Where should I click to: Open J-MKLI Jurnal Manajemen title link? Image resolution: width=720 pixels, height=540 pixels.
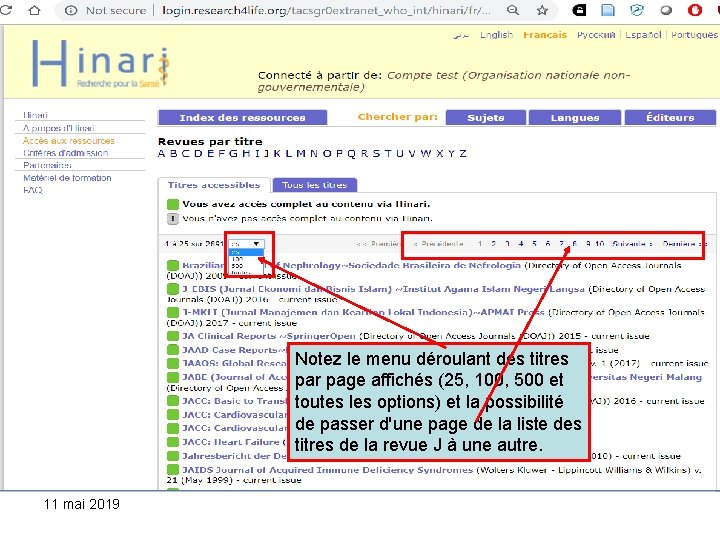click(363, 312)
